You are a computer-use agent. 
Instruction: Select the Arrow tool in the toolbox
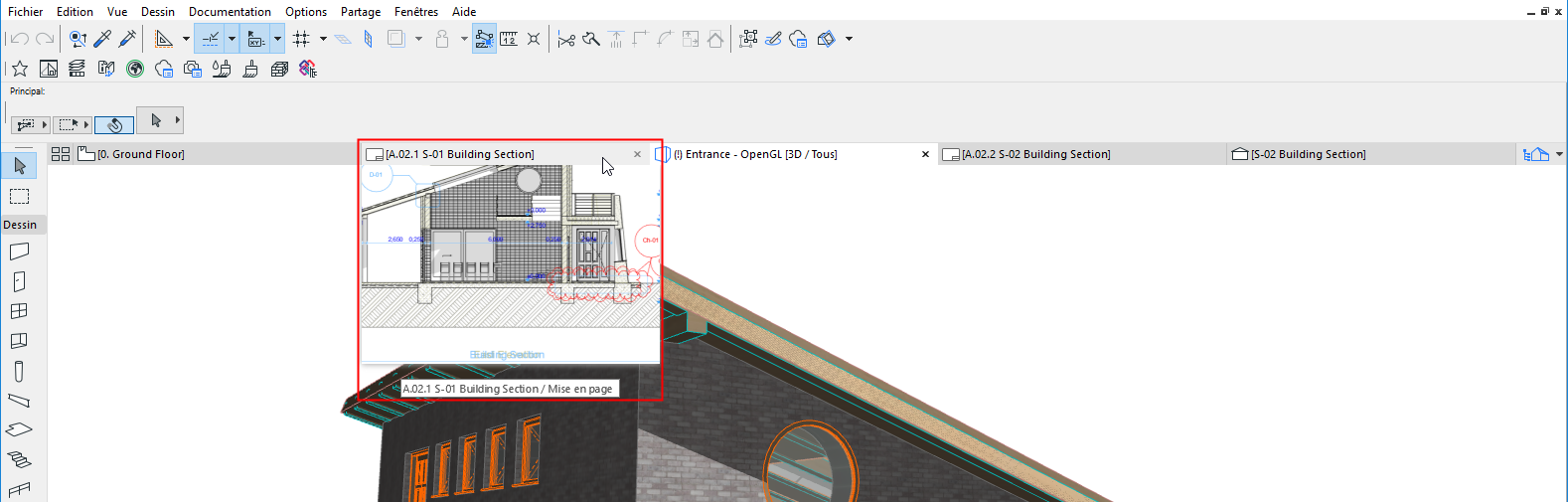19,165
